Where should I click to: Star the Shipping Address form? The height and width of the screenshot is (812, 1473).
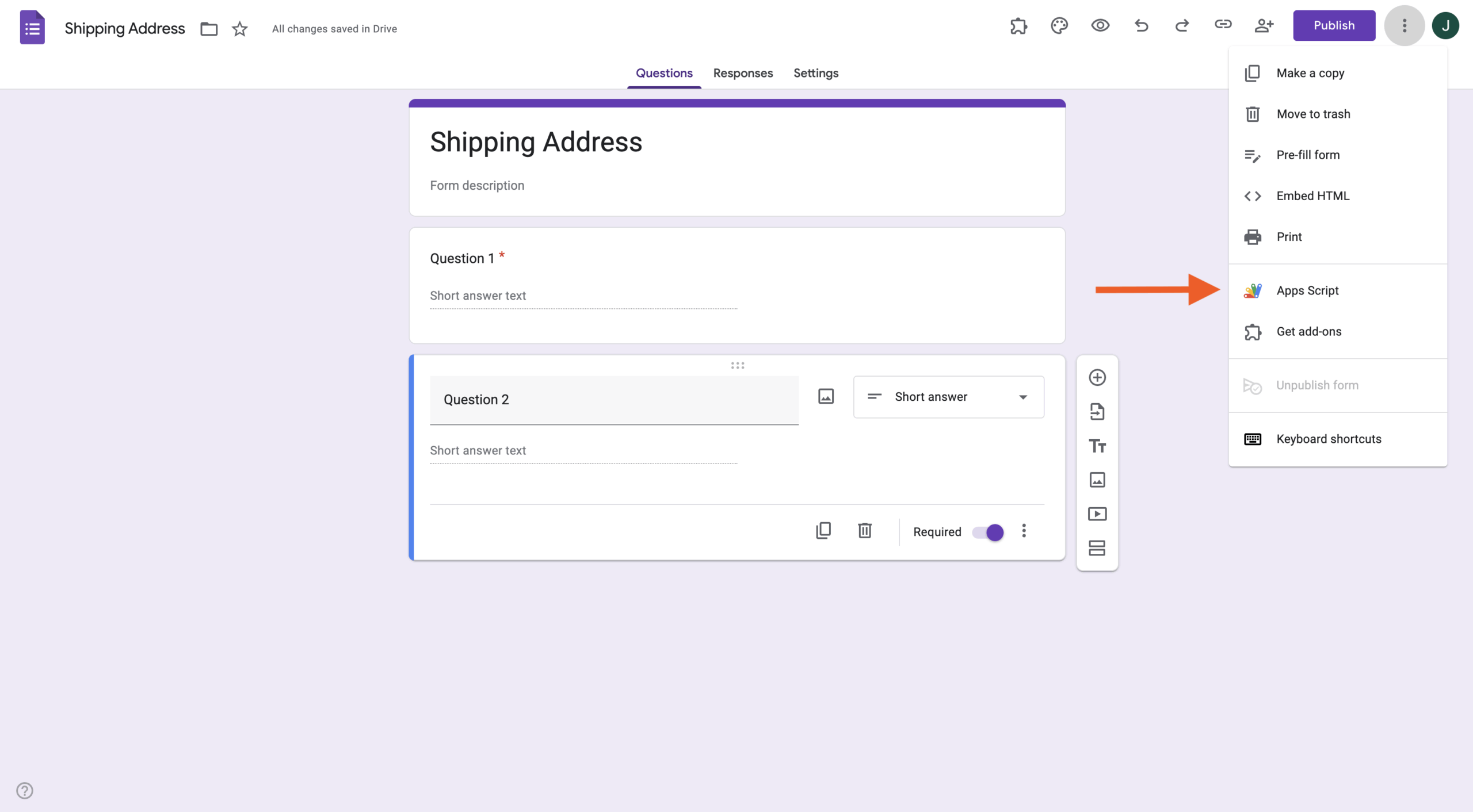click(239, 29)
